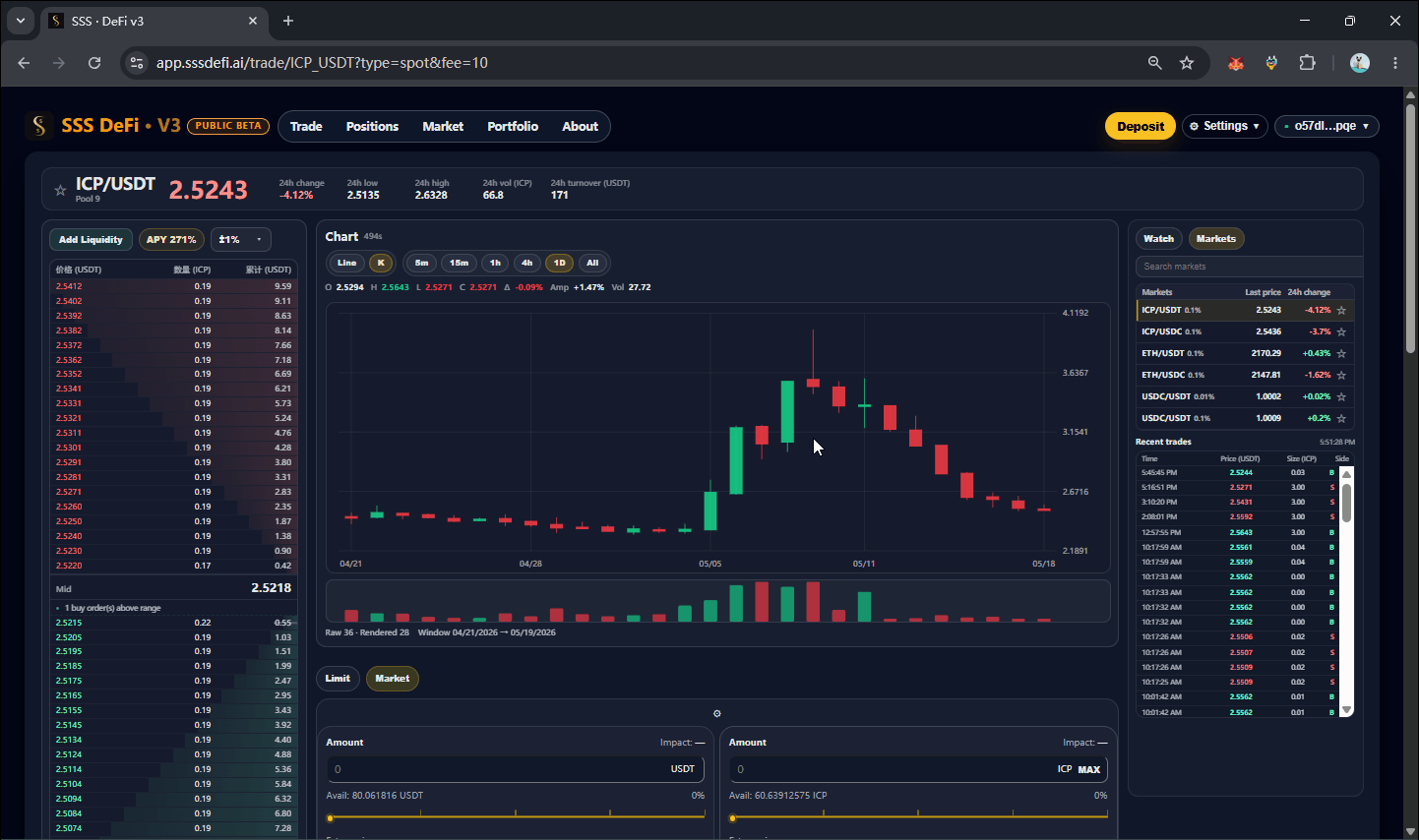
Task: View site information icon in address bar
Action: coord(137,63)
